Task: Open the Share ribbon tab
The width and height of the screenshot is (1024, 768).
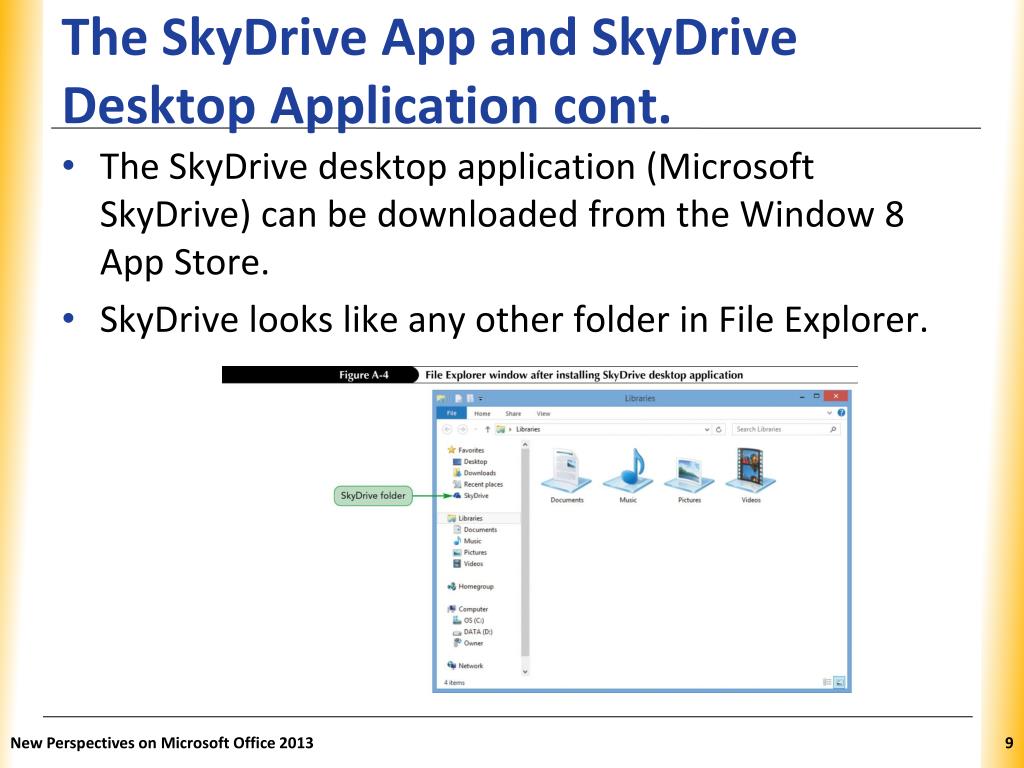Action: click(513, 413)
